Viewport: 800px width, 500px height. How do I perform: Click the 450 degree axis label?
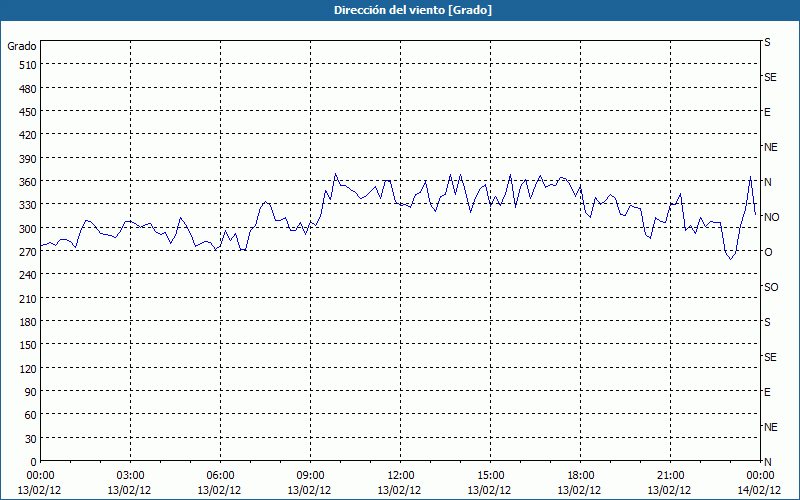pyautogui.click(x=28, y=112)
